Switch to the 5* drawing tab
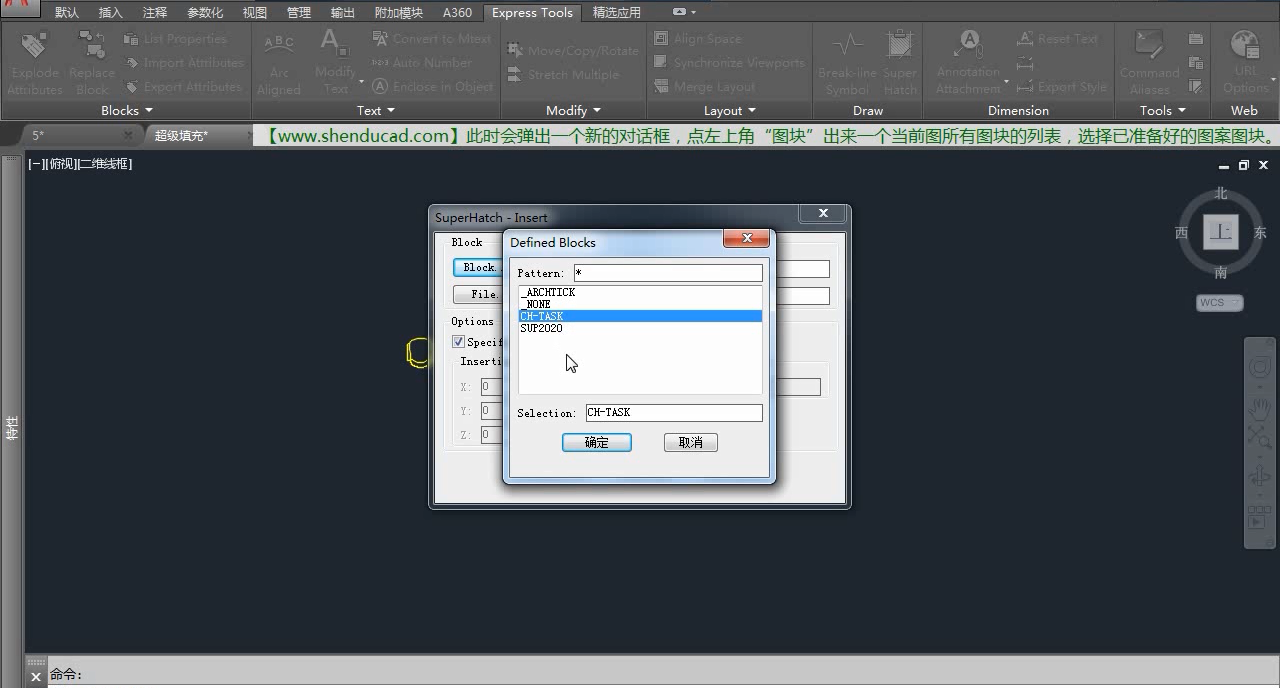Image resolution: width=1280 pixels, height=688 pixels. [x=38, y=135]
